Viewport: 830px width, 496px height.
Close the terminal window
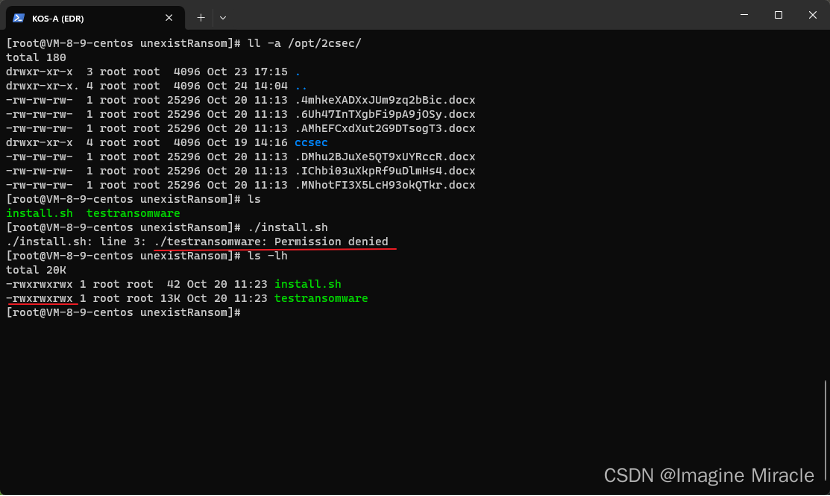pos(812,15)
